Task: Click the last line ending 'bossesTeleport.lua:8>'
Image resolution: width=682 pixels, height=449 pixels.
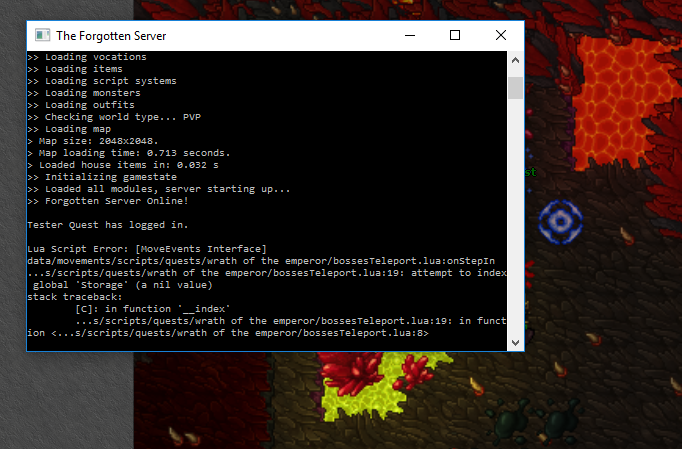Action: coord(228,333)
